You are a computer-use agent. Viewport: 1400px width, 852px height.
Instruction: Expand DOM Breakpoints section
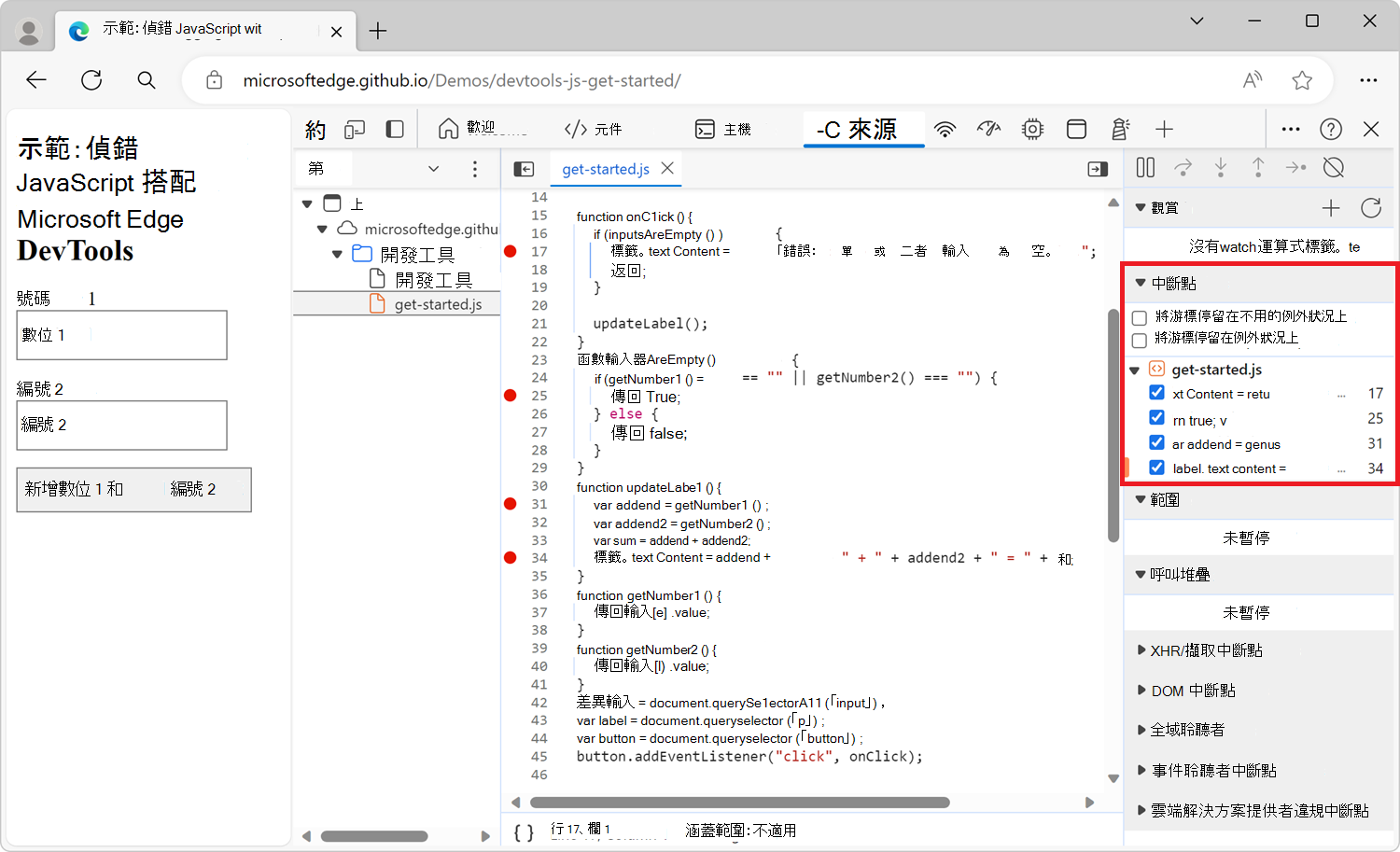[1141, 691]
